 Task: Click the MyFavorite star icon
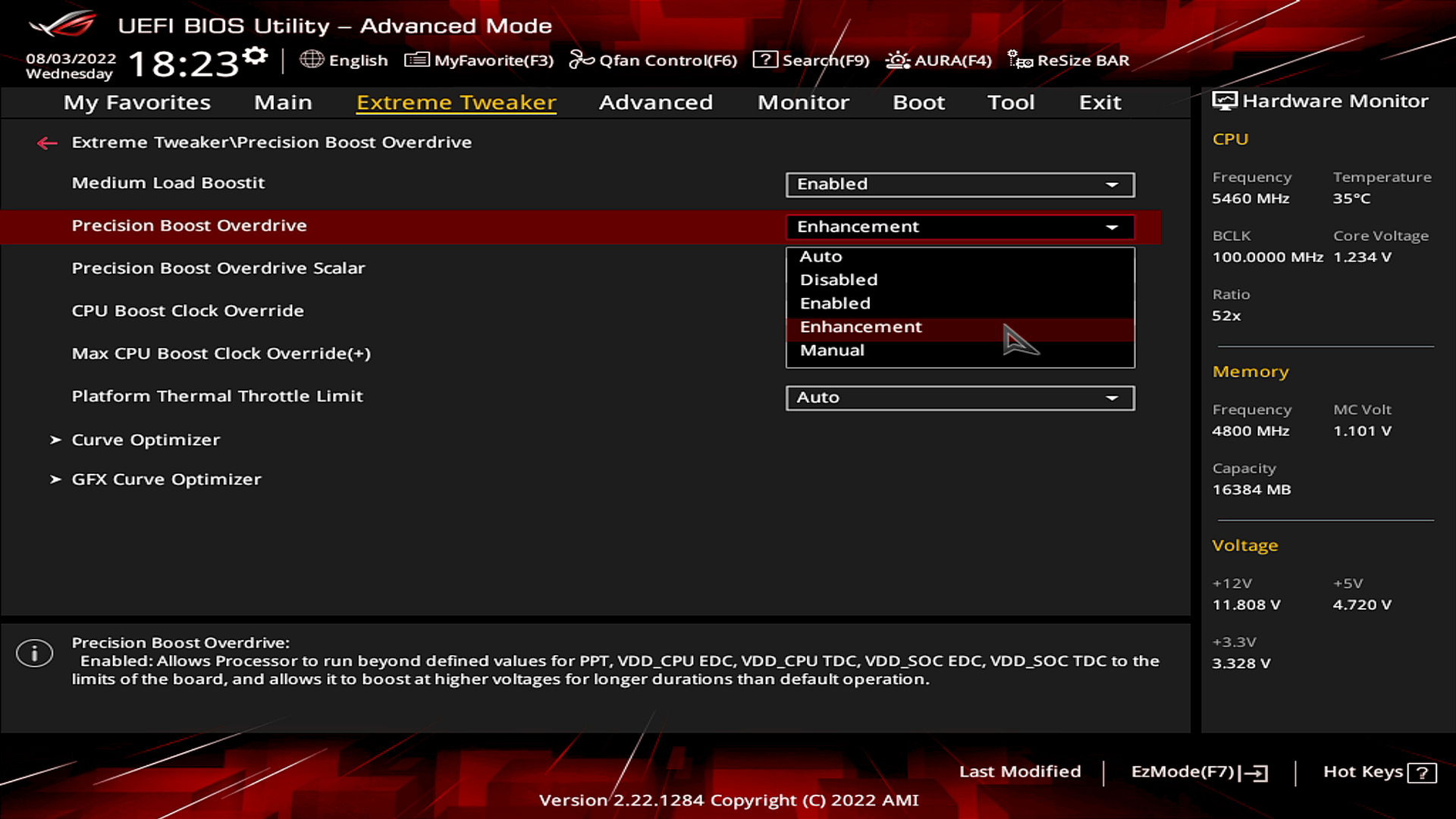point(414,60)
